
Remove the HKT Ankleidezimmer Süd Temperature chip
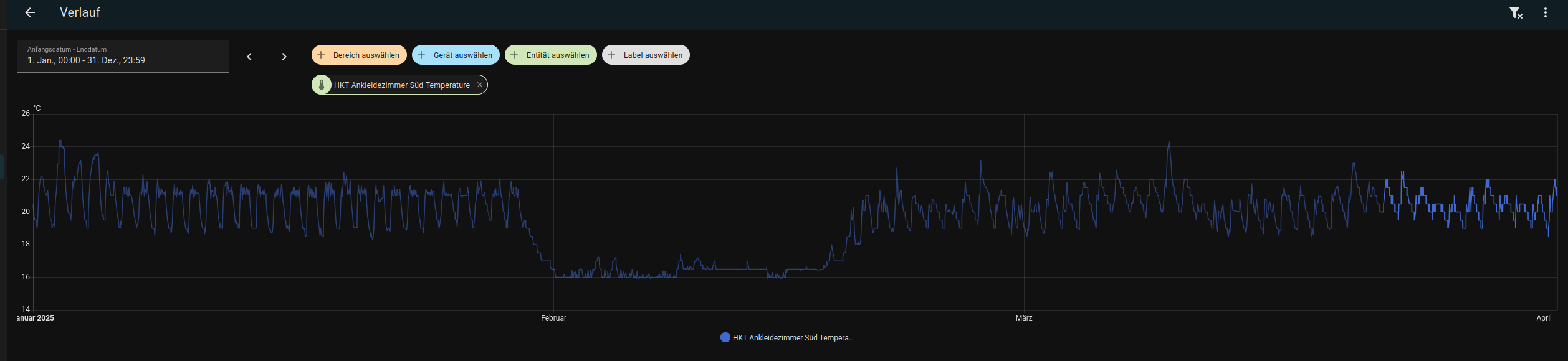[480, 85]
